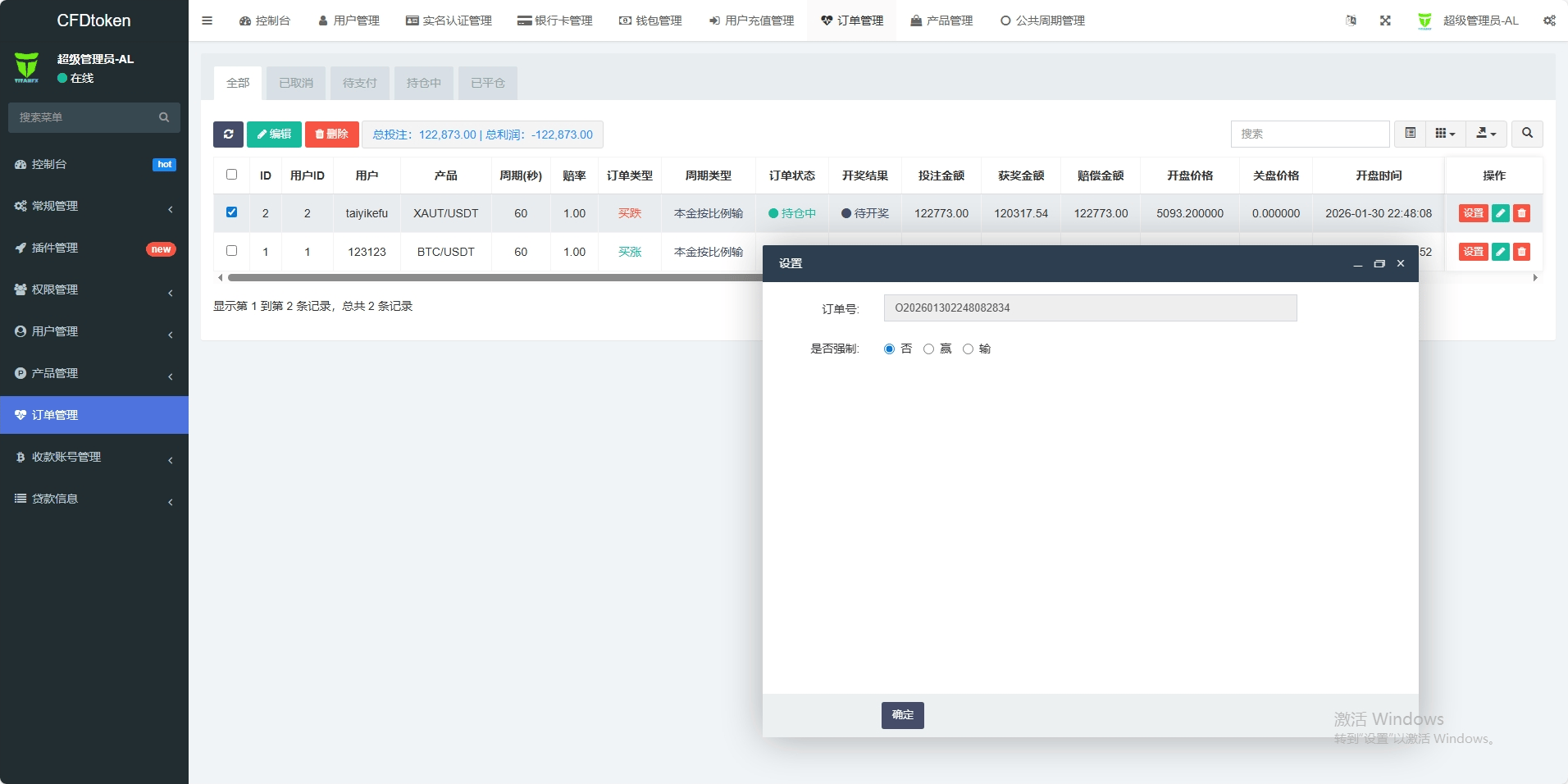The image size is (1568, 784).
Task: Check the select-all checkbox in table header
Action: pyautogui.click(x=231, y=175)
